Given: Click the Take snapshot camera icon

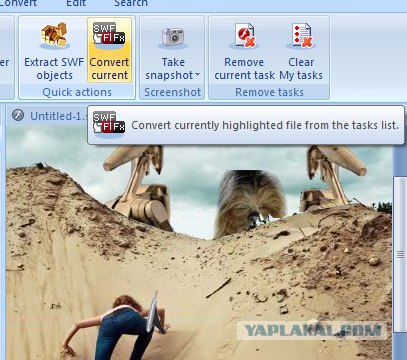Looking at the screenshot, I should (173, 37).
